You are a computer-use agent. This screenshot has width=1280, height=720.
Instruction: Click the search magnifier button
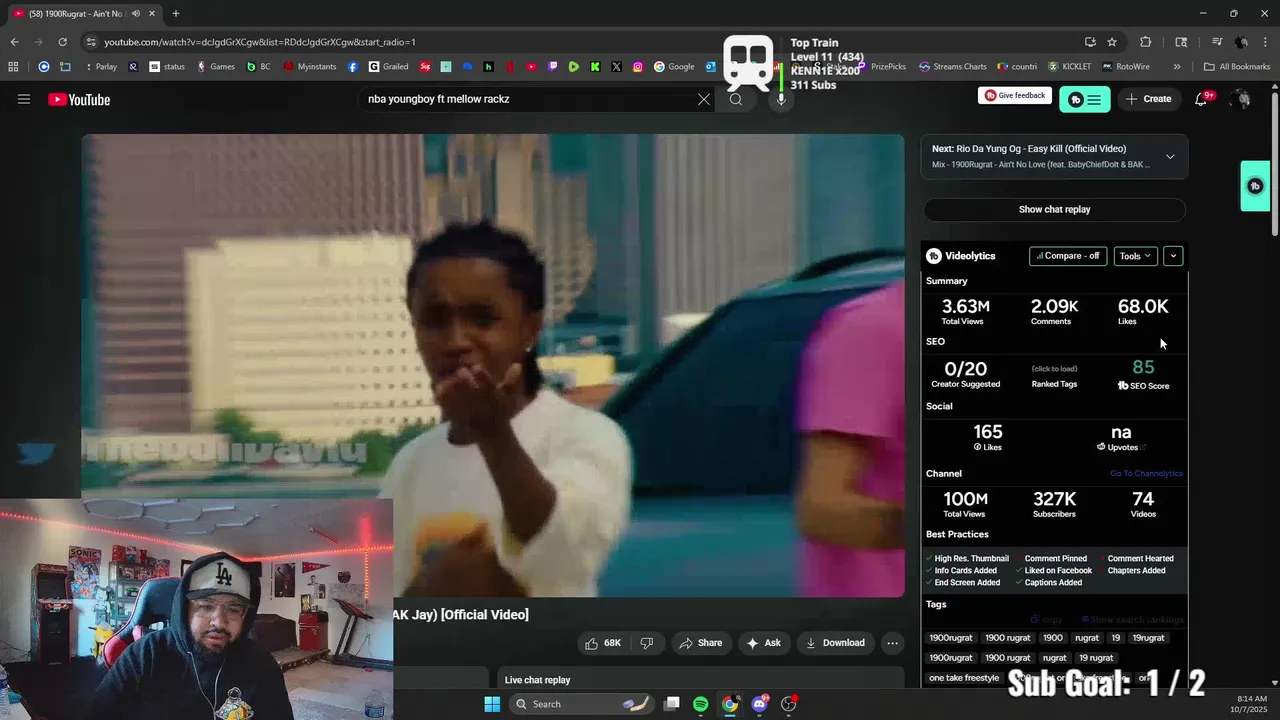[736, 99]
